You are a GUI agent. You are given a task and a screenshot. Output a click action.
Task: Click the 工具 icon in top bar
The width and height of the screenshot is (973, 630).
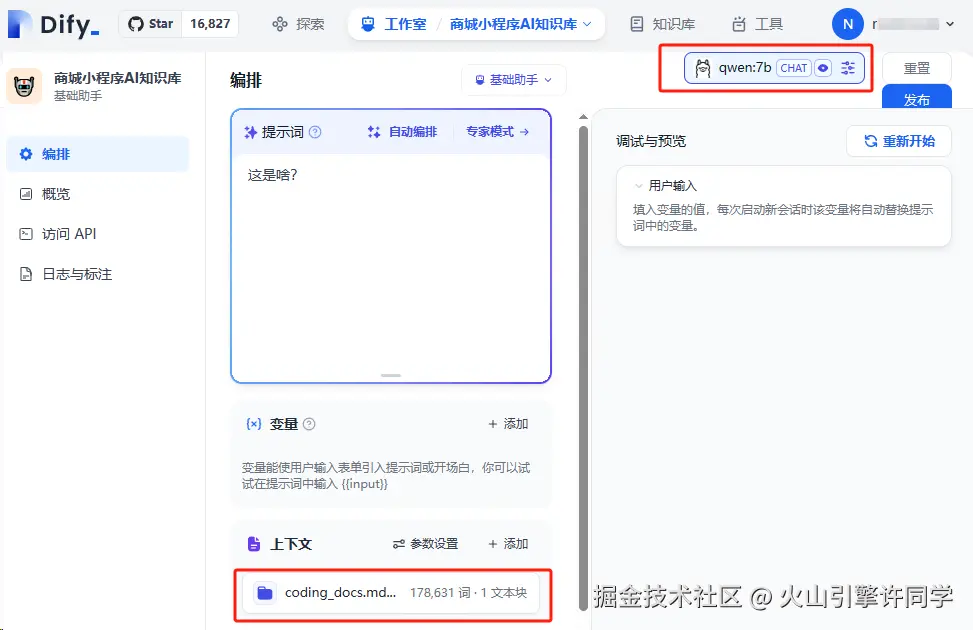click(x=741, y=22)
